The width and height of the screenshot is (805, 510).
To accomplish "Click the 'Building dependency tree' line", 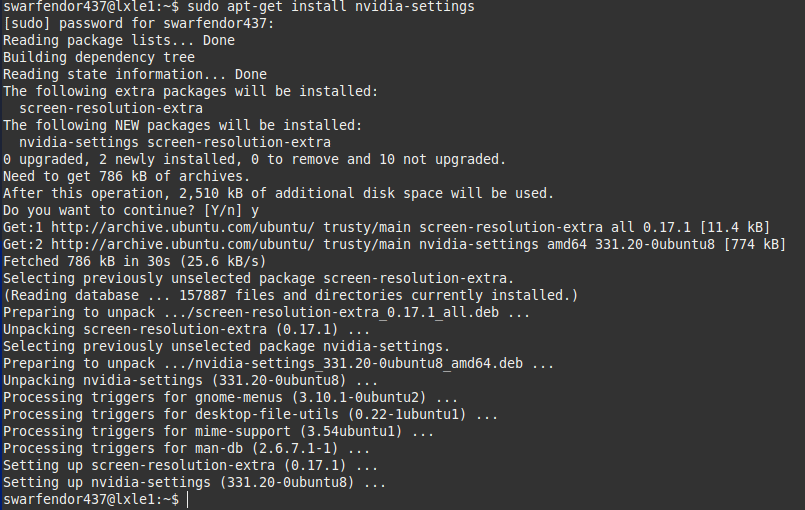I will (x=98, y=58).
